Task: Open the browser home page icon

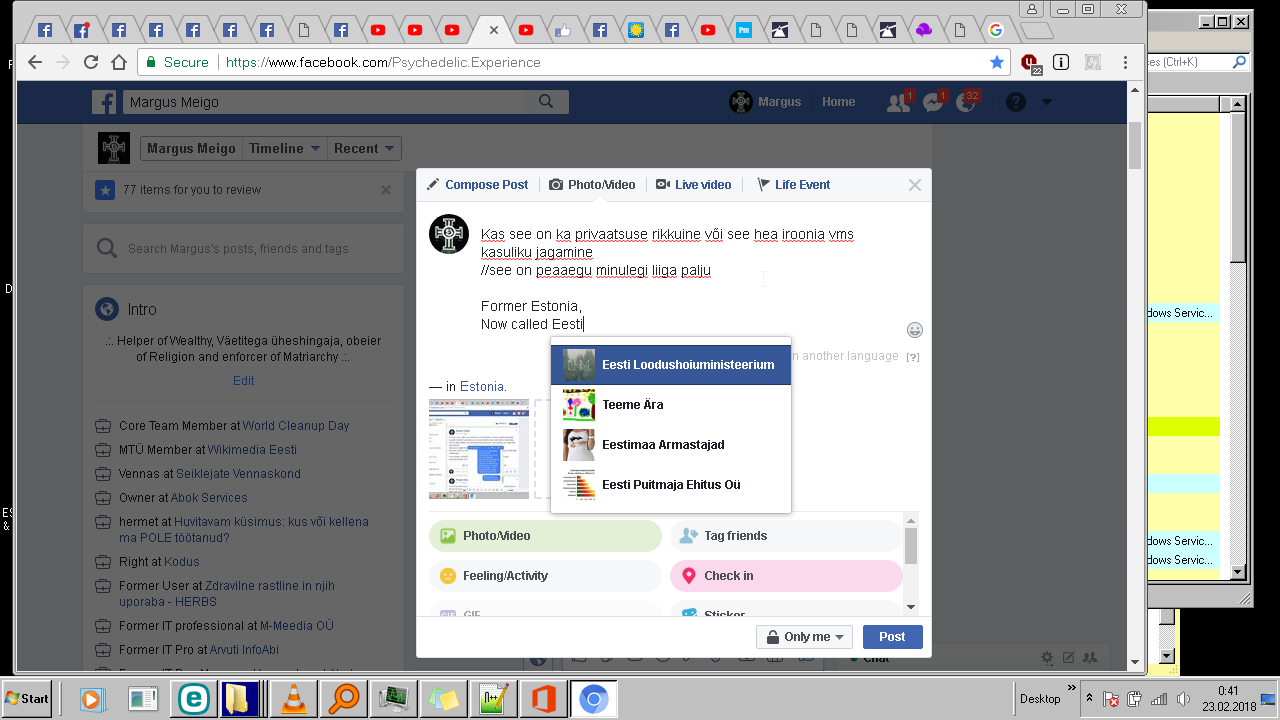Action: click(119, 62)
